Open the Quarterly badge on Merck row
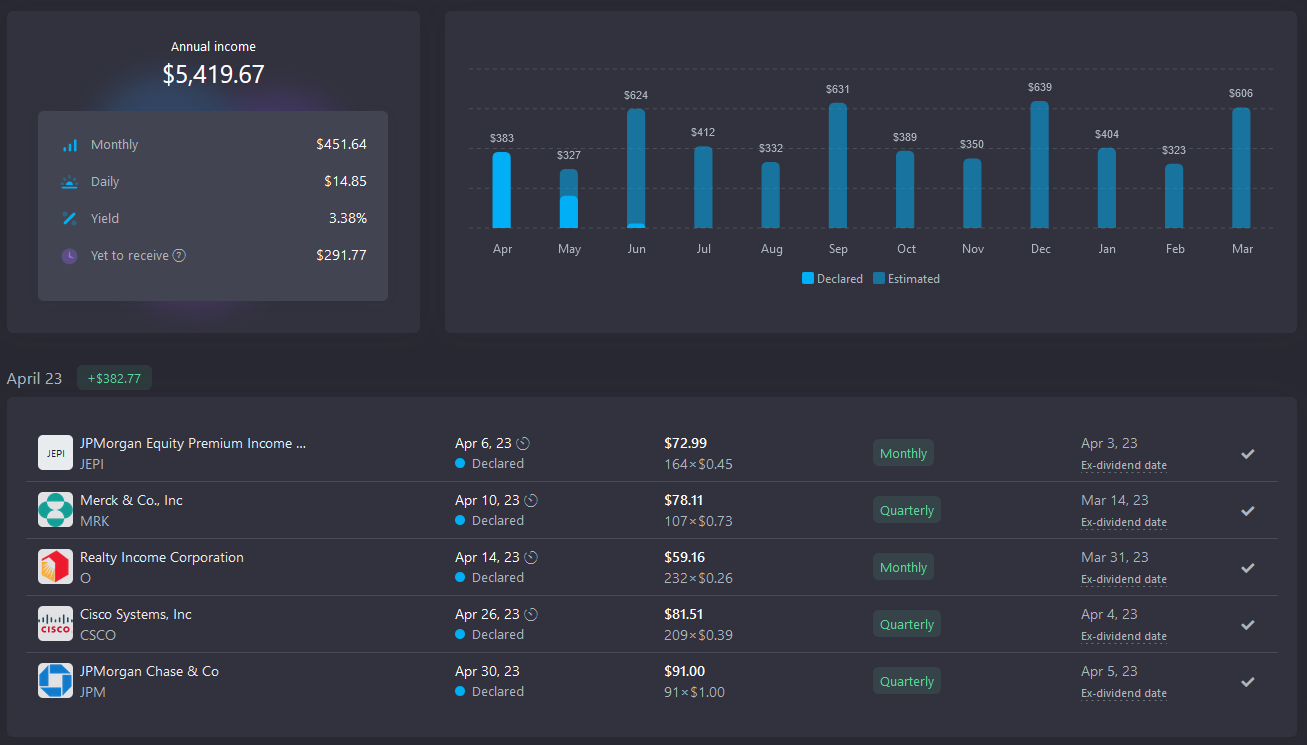Image resolution: width=1307 pixels, height=745 pixels. (906, 509)
